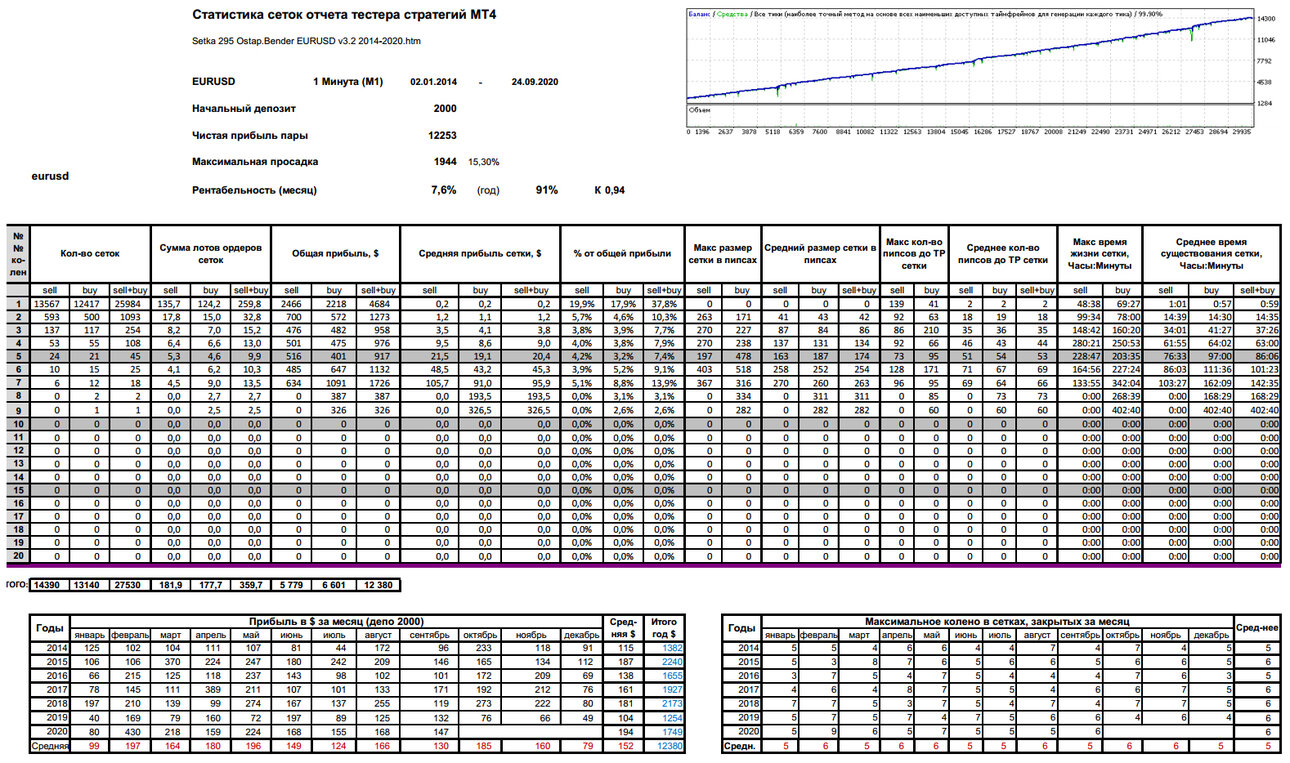Click "Баланс" in the chart legend
Image resolution: width=1290 pixels, height=763 pixels.
tap(700, 14)
